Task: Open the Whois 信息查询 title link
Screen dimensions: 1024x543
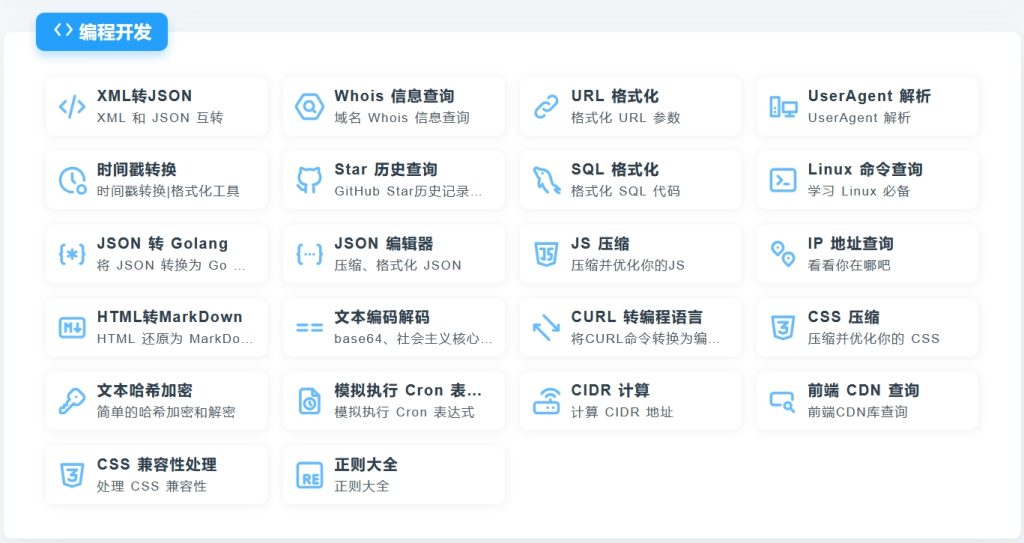Action: pyautogui.click(x=394, y=96)
